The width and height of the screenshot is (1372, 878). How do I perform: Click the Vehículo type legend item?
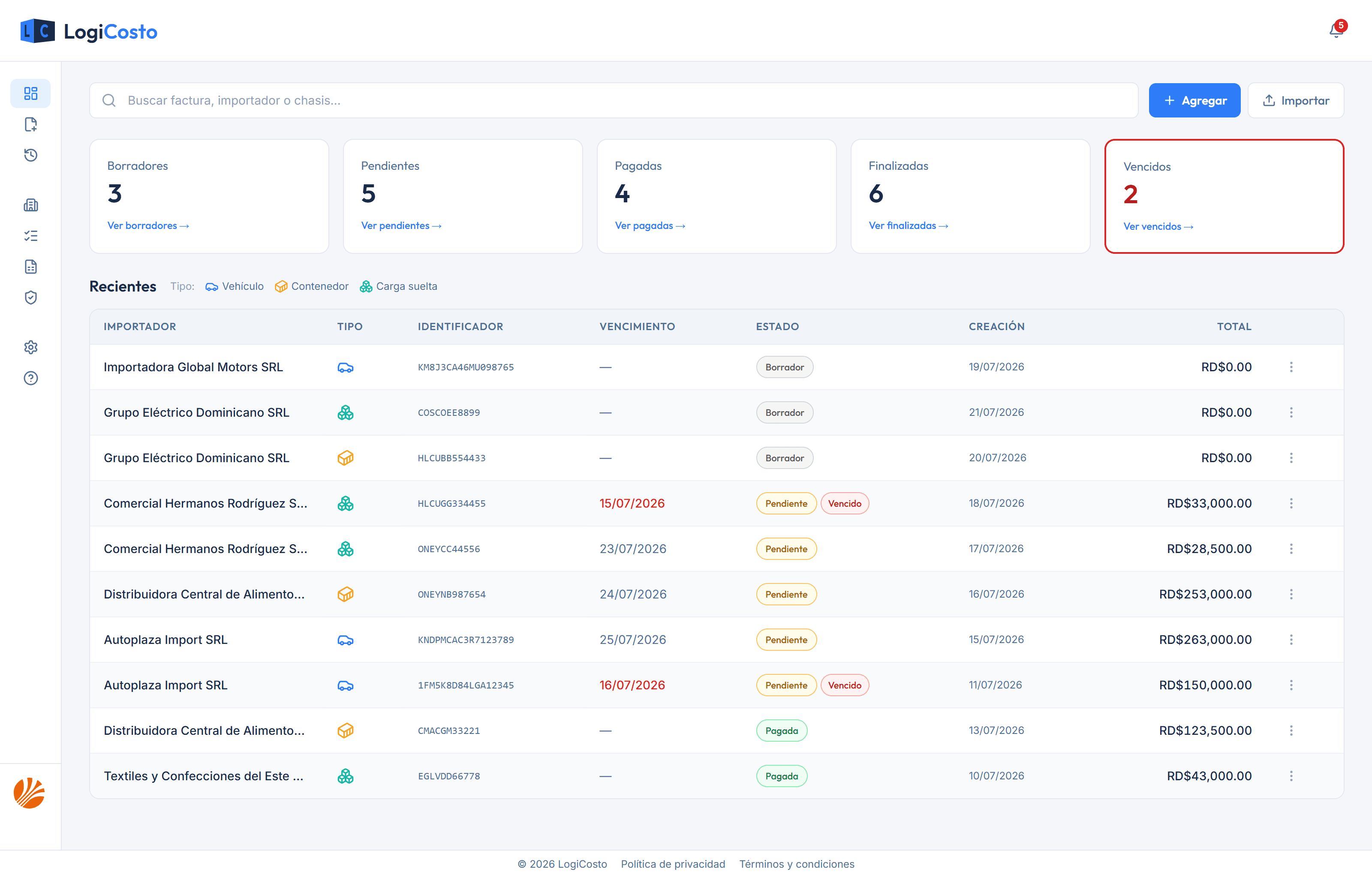(234, 286)
